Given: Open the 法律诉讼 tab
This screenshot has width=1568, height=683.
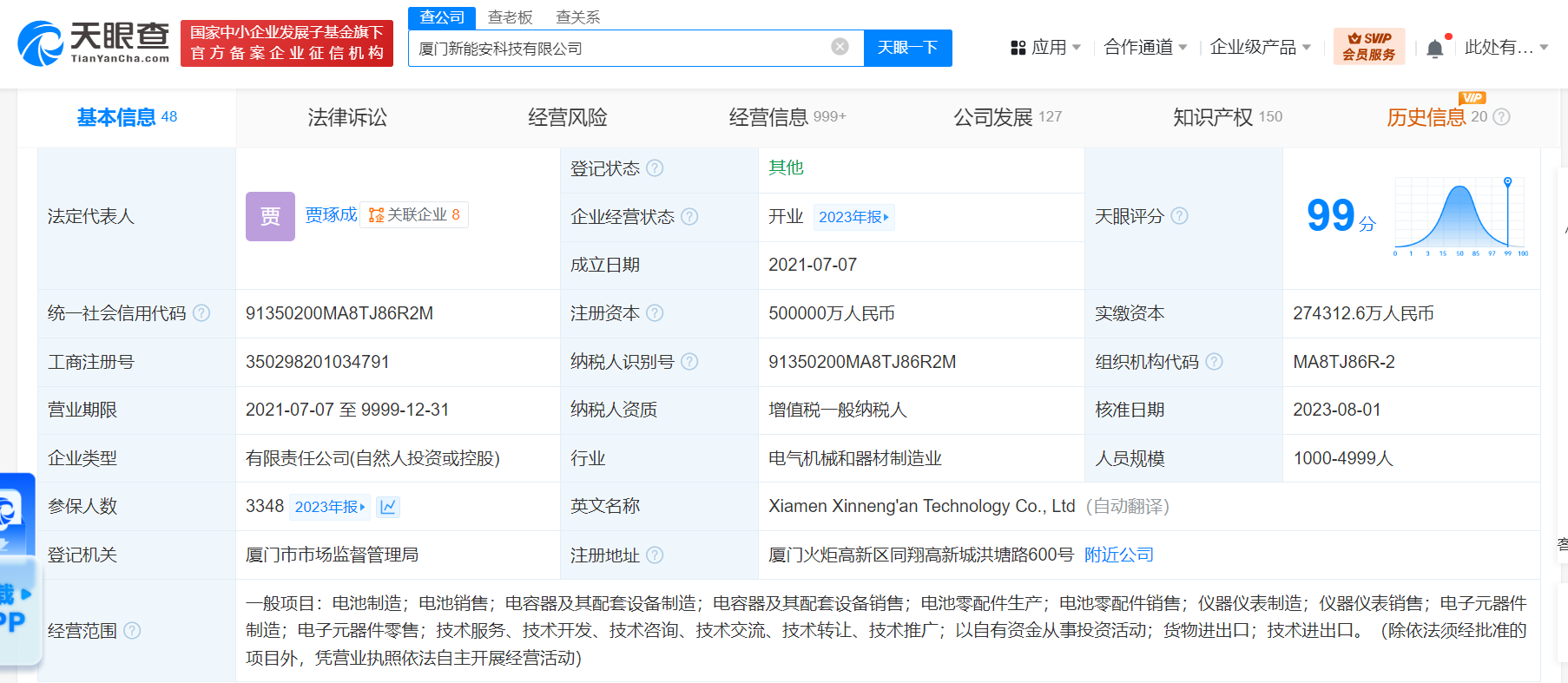Looking at the screenshot, I should [347, 117].
